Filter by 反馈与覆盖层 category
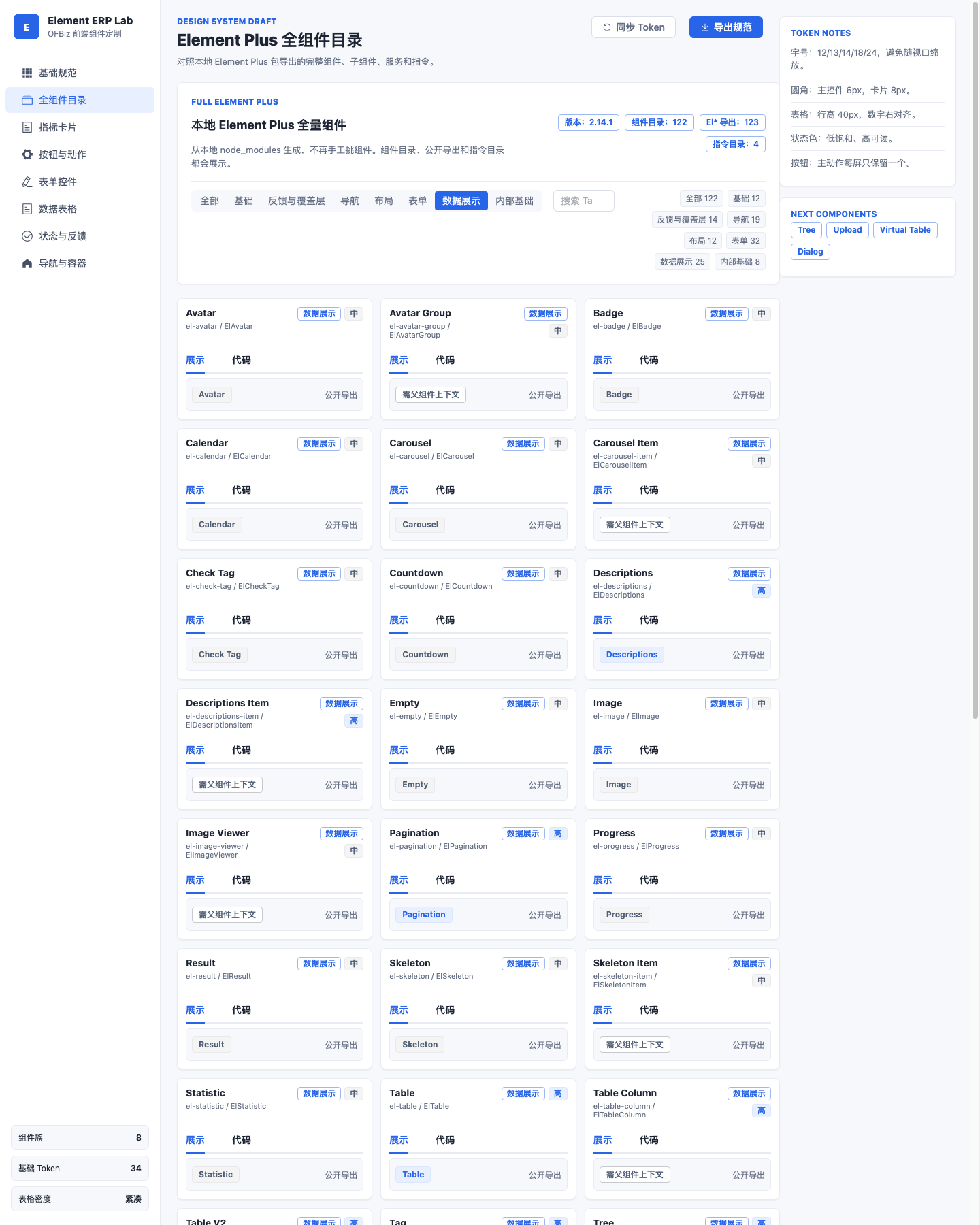Viewport: 980px width, 1225px height. (x=297, y=201)
